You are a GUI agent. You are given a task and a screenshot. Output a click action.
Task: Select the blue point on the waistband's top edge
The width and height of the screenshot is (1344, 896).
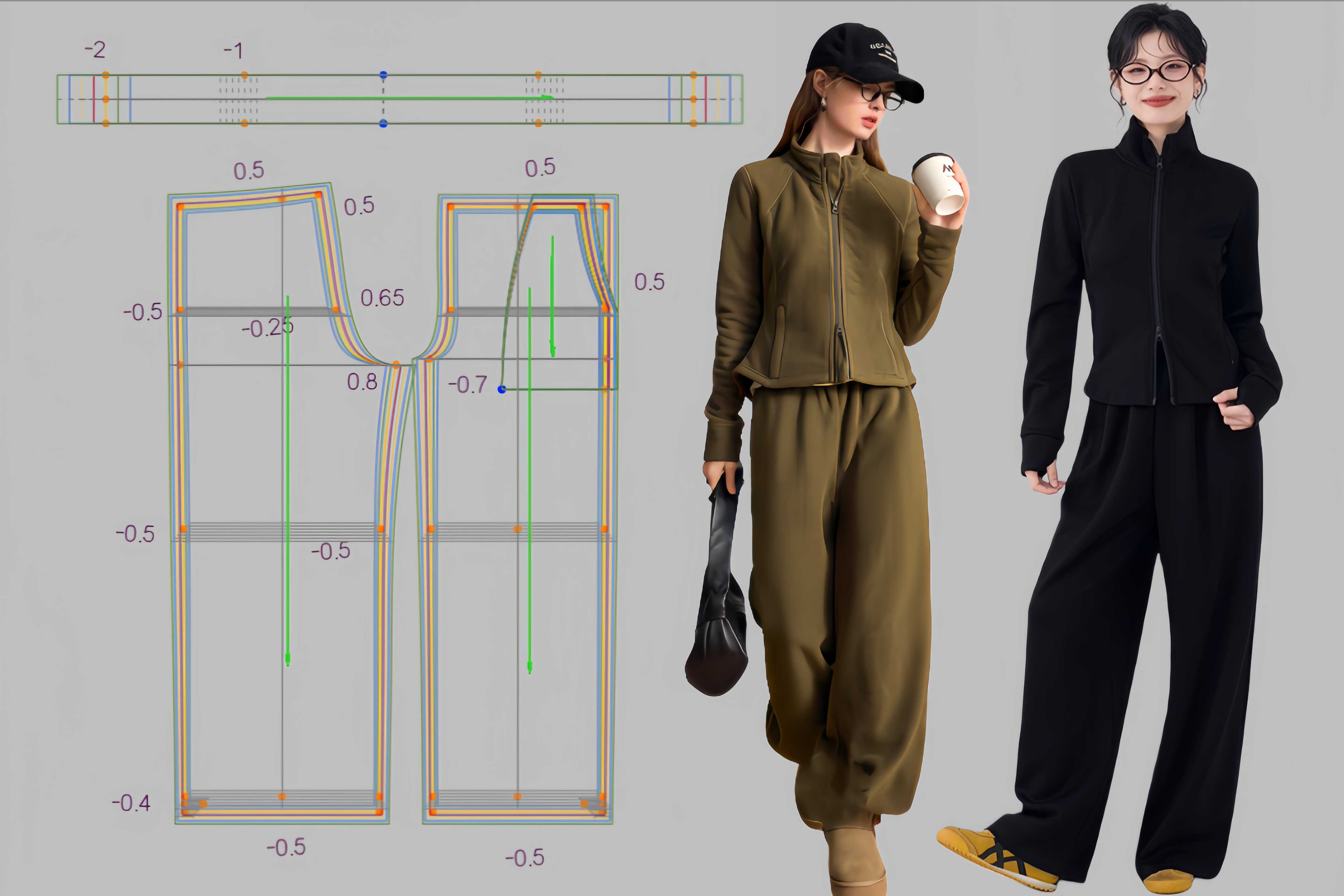click(383, 75)
